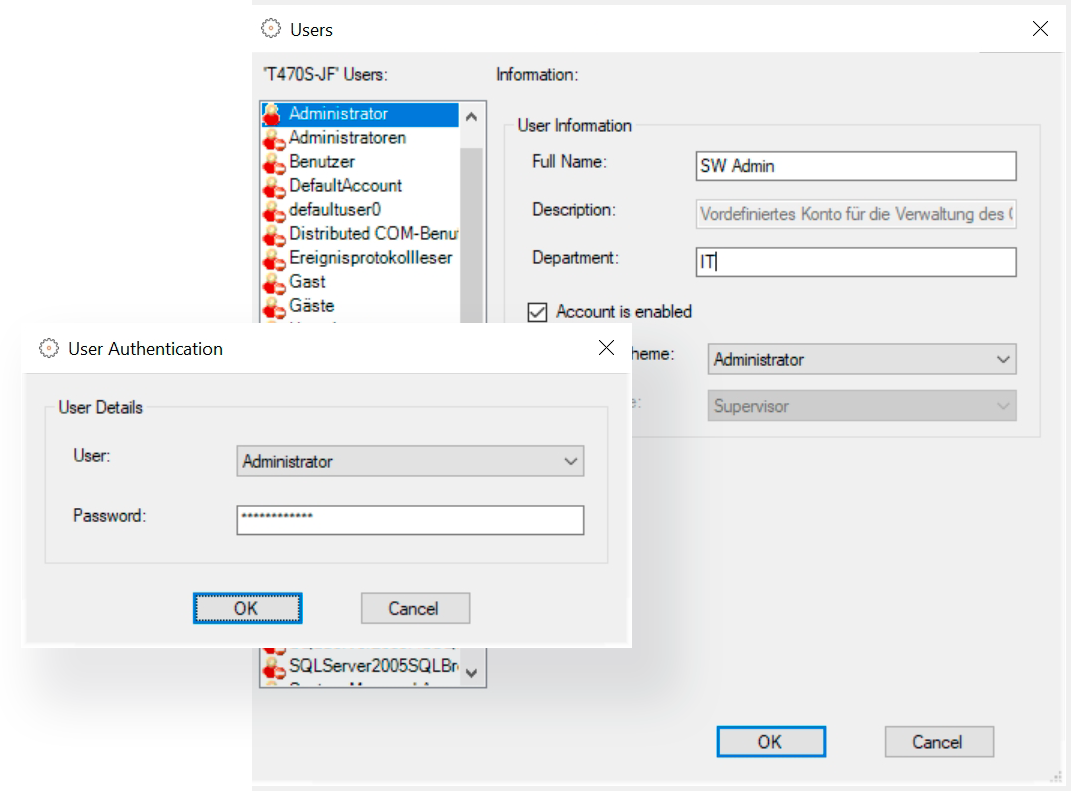
Task: Click the gear icon in the Users title bar
Action: coord(270,29)
